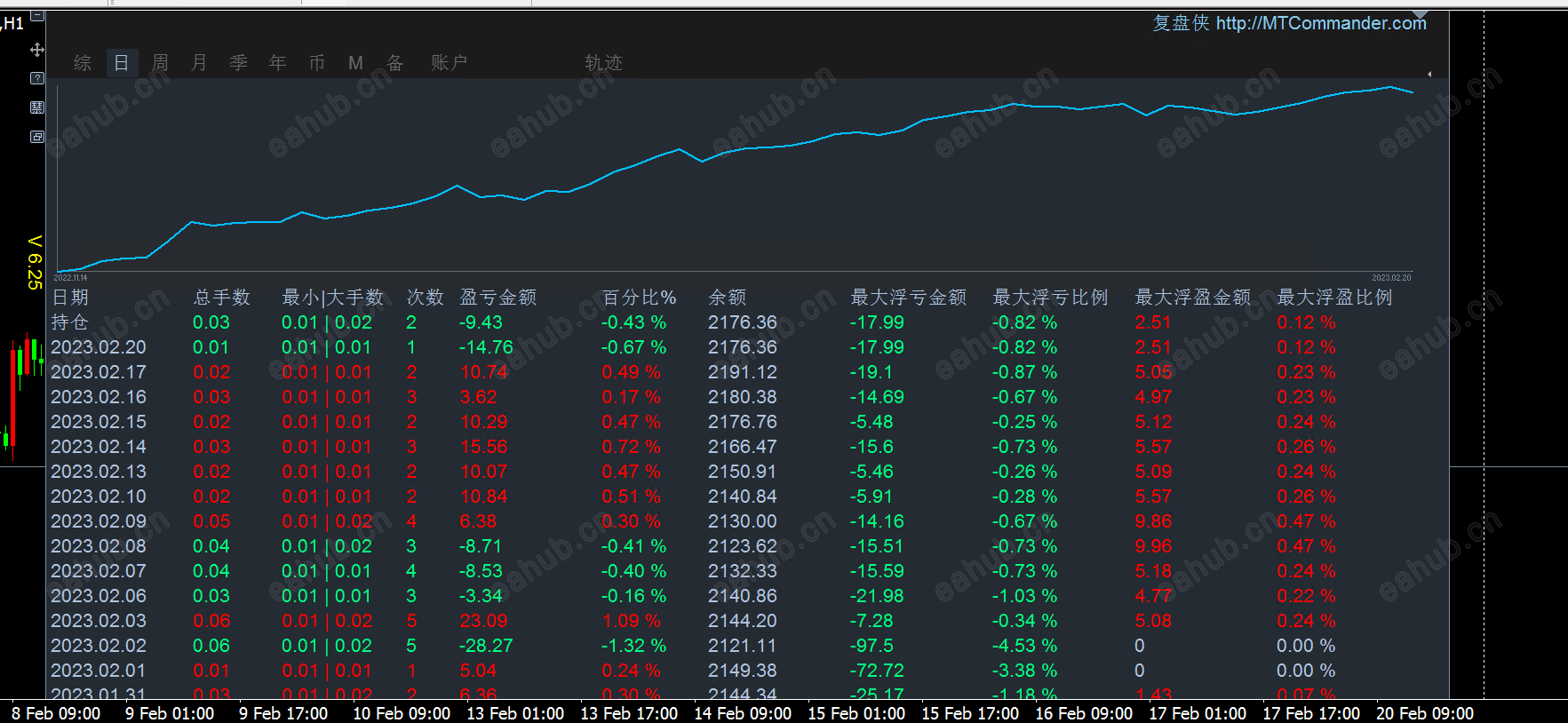This screenshot has height=723, width=1568.
Task: Select the 2023.02.14 date row
Action: (x=99, y=447)
